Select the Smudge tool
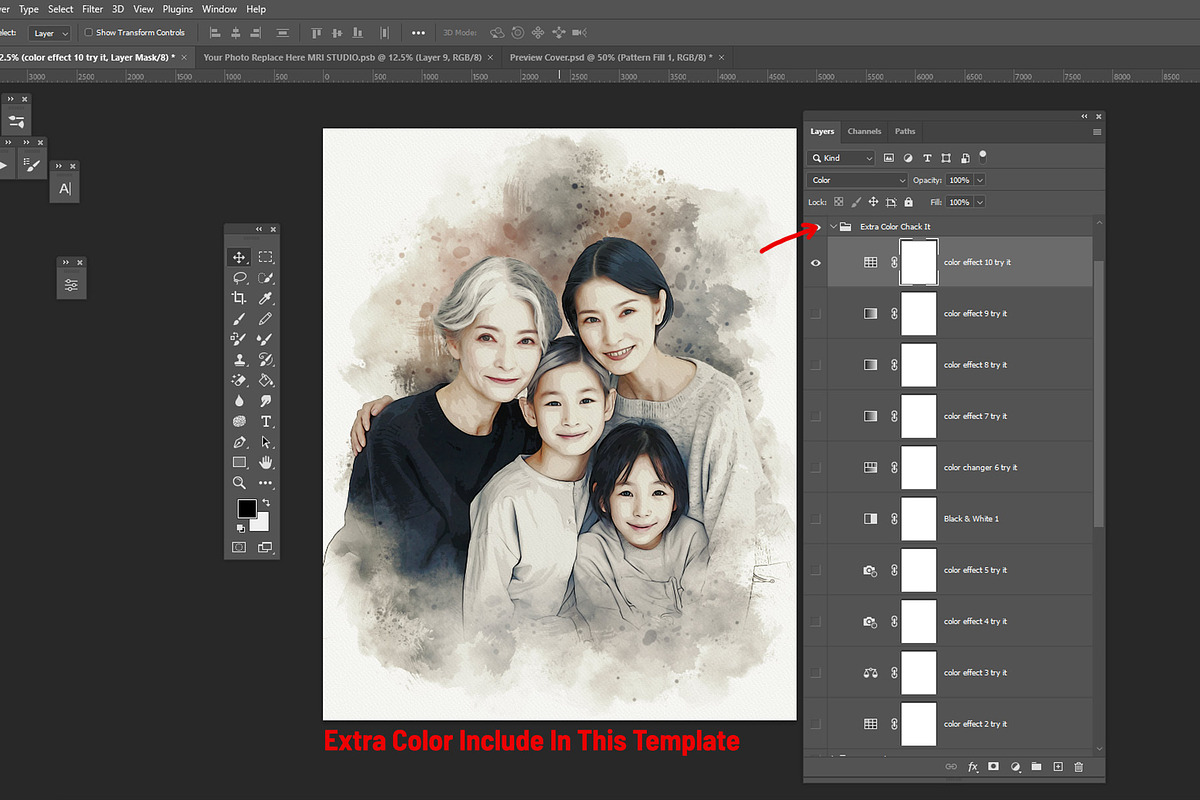Image resolution: width=1200 pixels, height=800 pixels. (x=265, y=401)
